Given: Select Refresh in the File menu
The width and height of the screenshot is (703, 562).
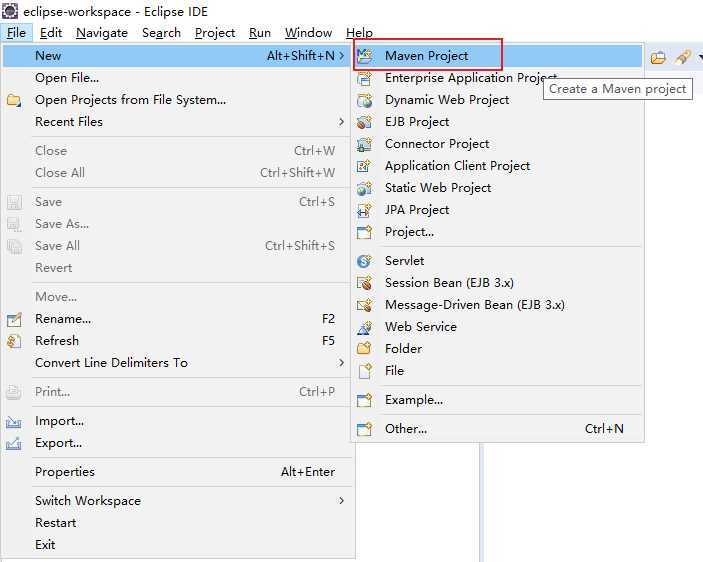Looking at the screenshot, I should pos(178,341).
